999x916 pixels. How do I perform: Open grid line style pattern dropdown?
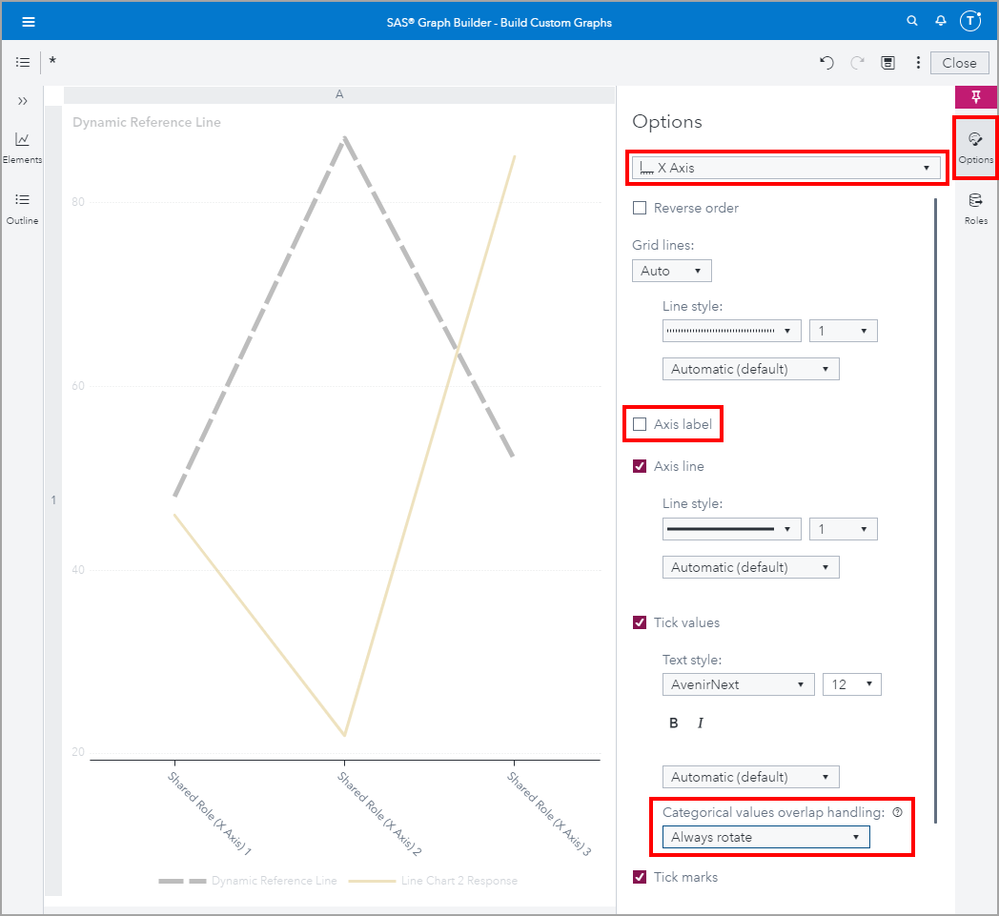pyautogui.click(x=731, y=331)
